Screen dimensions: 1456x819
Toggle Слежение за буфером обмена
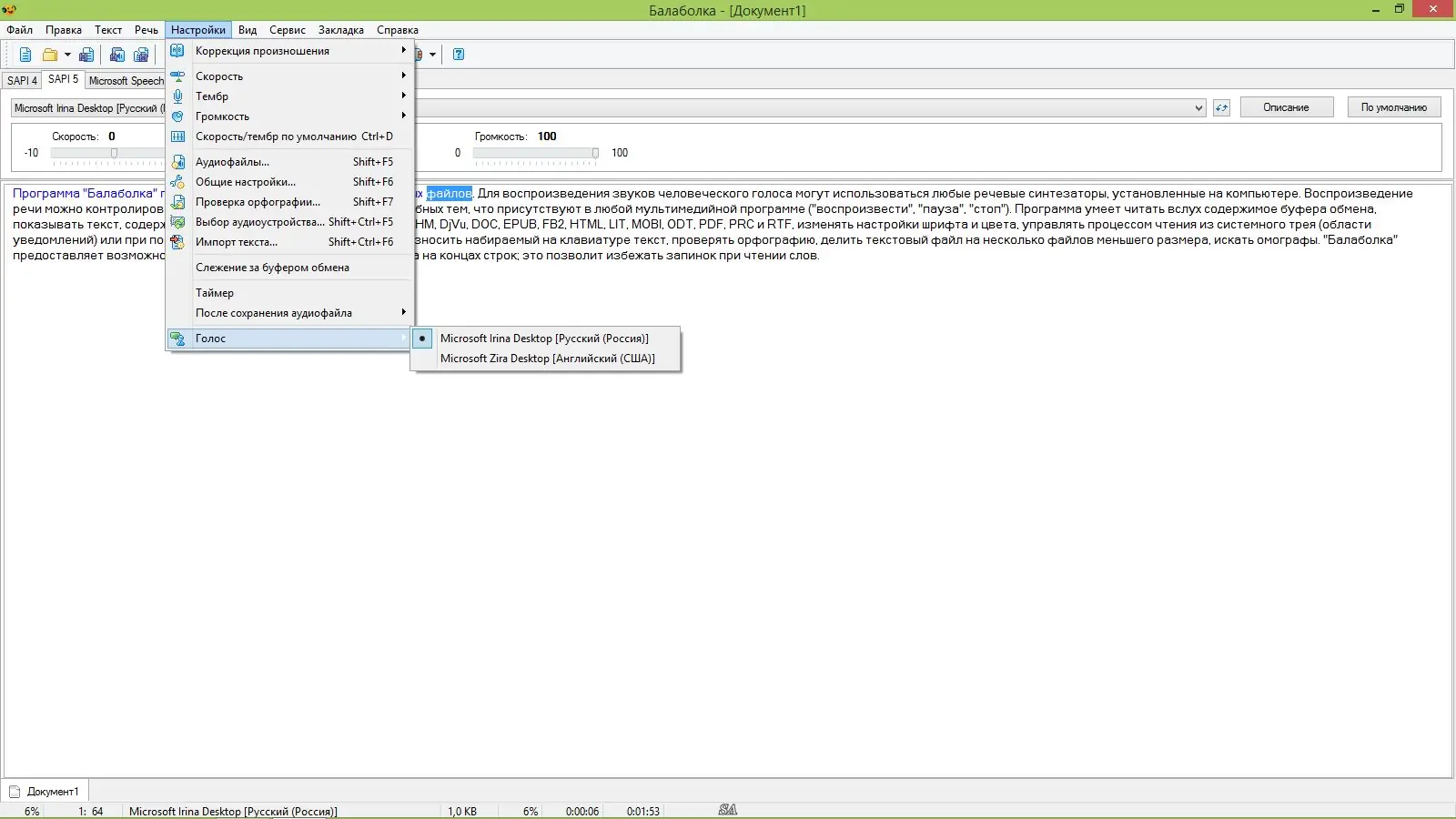point(289,268)
